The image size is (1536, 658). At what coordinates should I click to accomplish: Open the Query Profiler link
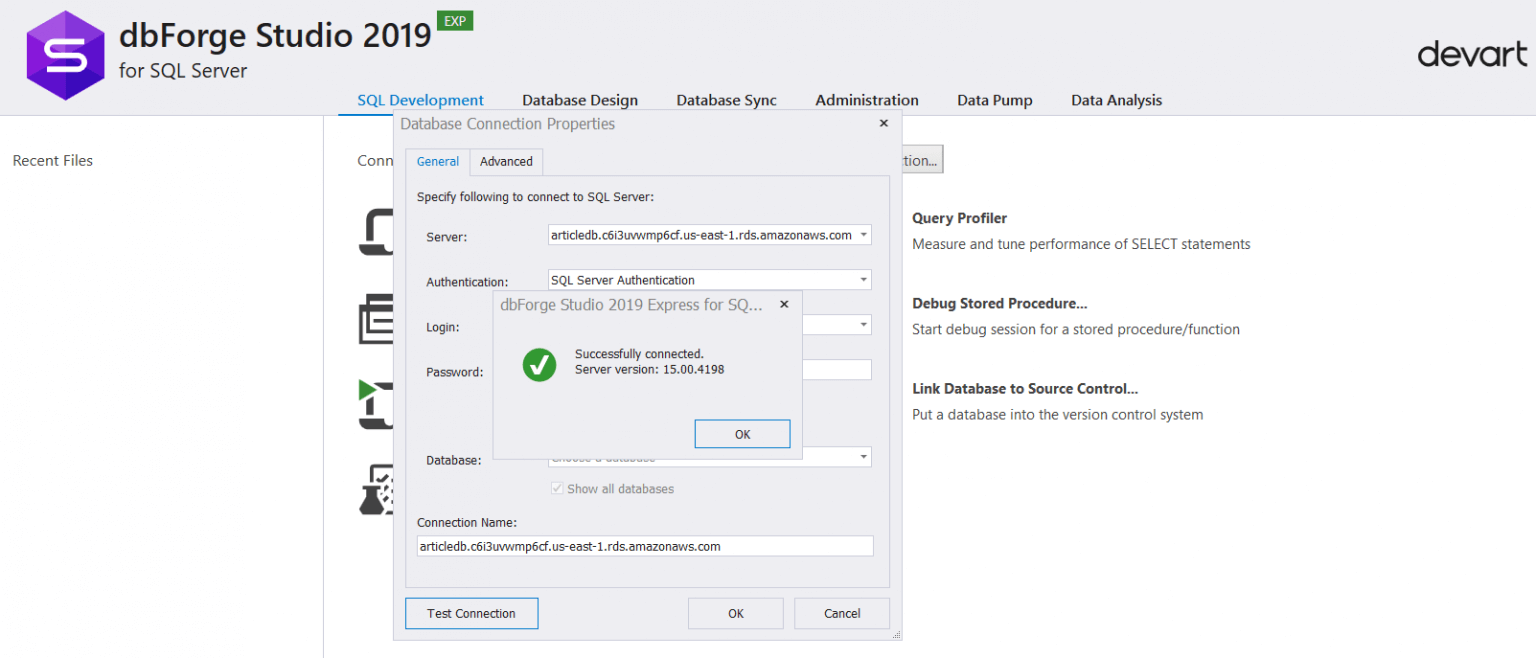pyautogui.click(x=959, y=218)
